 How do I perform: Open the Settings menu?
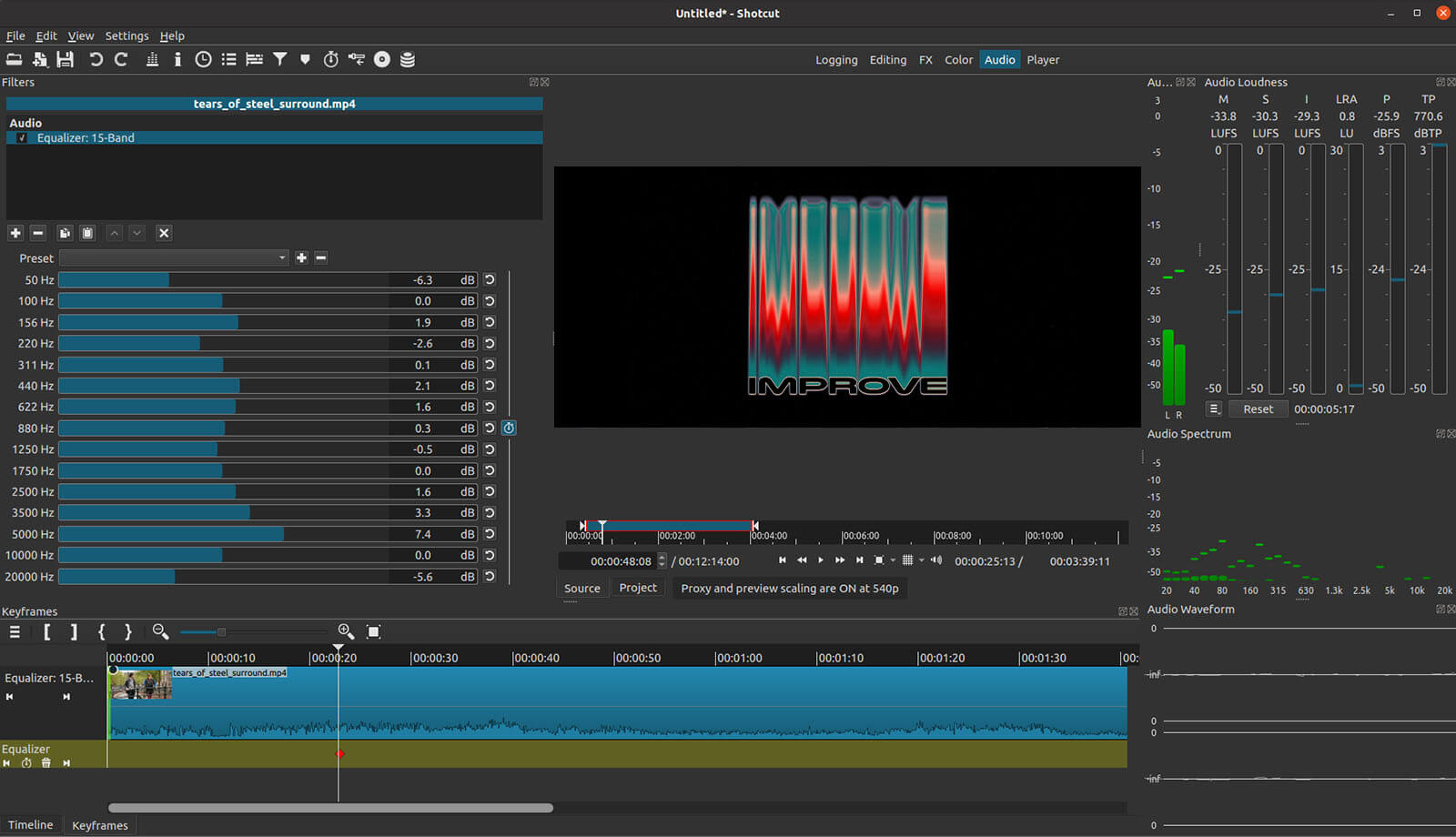click(x=126, y=35)
